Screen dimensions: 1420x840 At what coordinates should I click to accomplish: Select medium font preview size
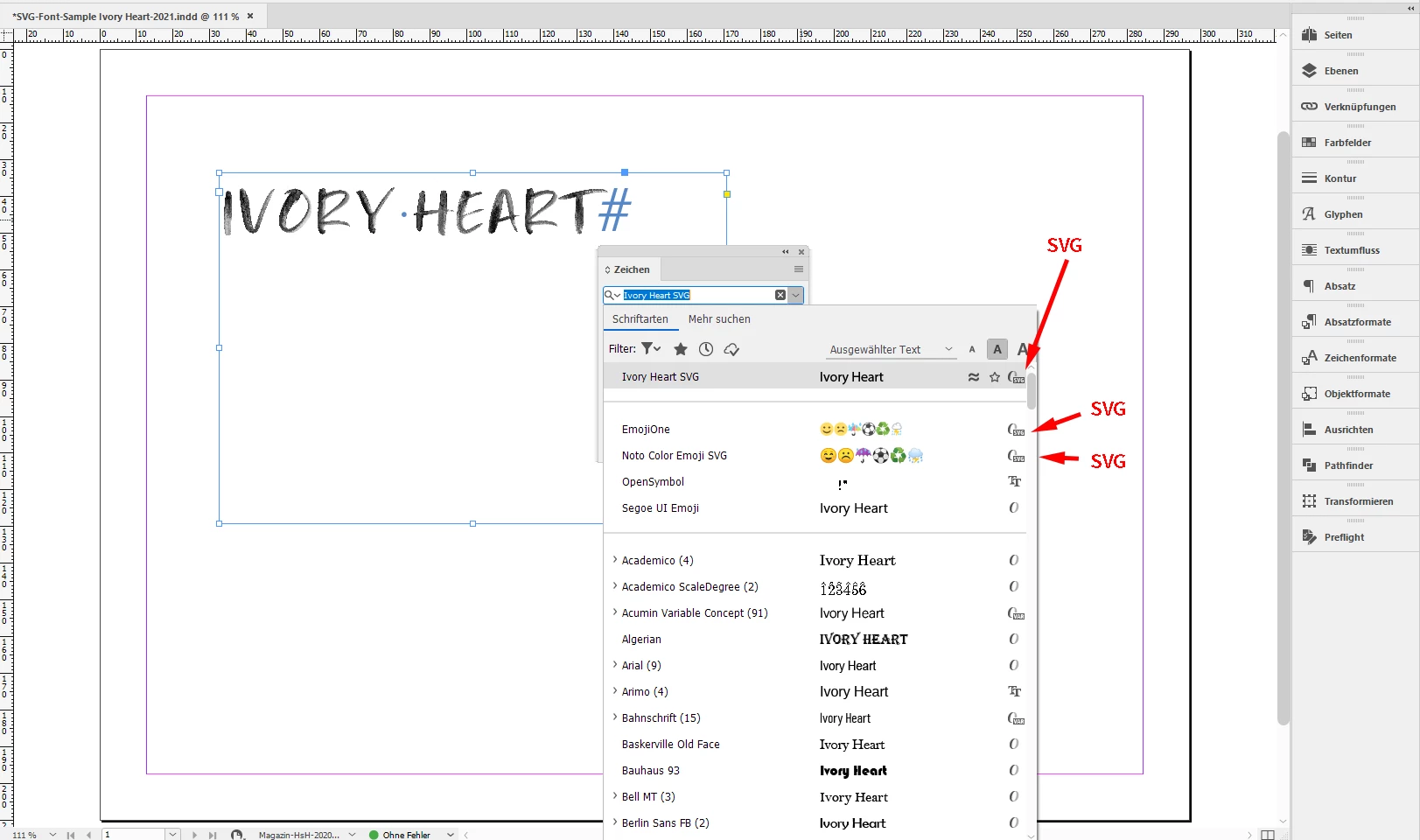(997, 349)
